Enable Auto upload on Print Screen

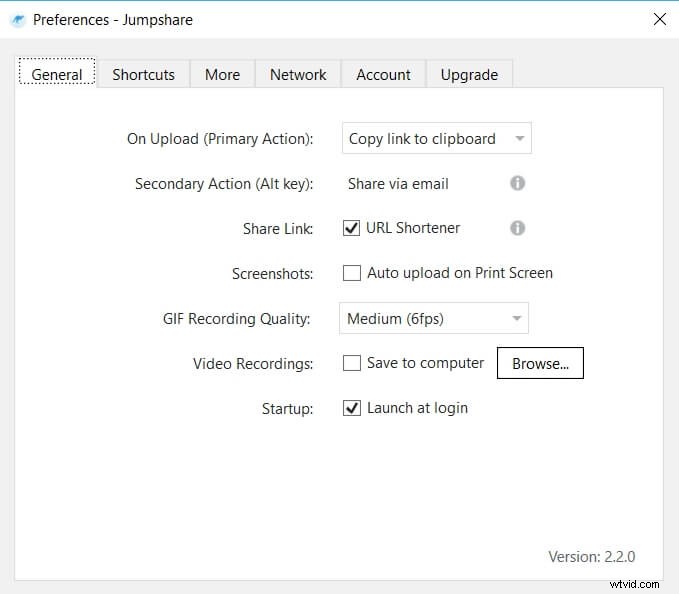[352, 273]
